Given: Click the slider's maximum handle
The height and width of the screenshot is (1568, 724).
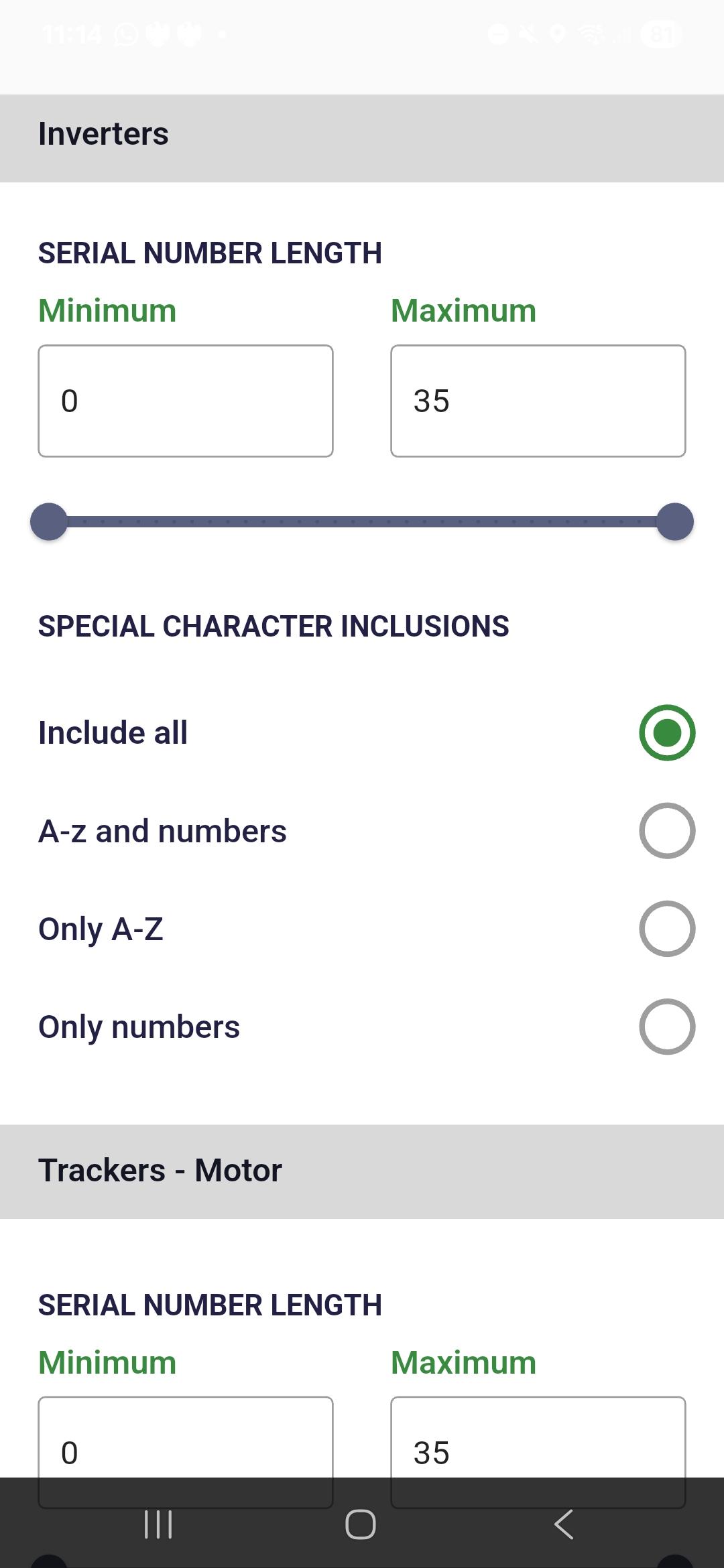Looking at the screenshot, I should [x=674, y=521].
